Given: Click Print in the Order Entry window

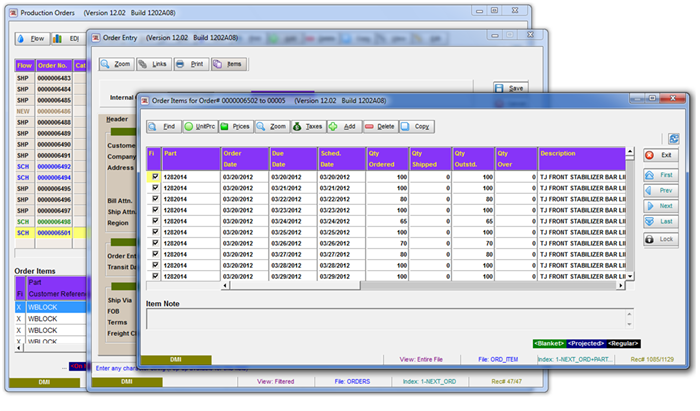Looking at the screenshot, I should [x=192, y=64].
